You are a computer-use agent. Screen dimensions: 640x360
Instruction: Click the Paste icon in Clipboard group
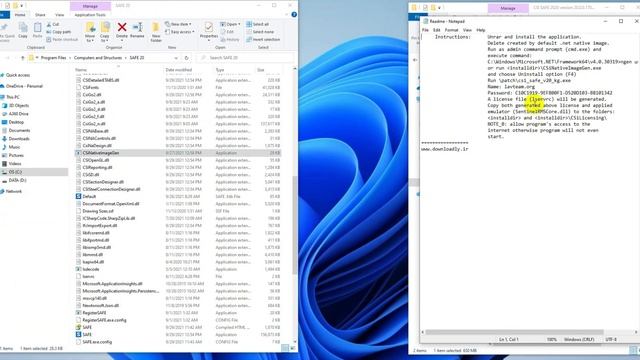(37, 31)
